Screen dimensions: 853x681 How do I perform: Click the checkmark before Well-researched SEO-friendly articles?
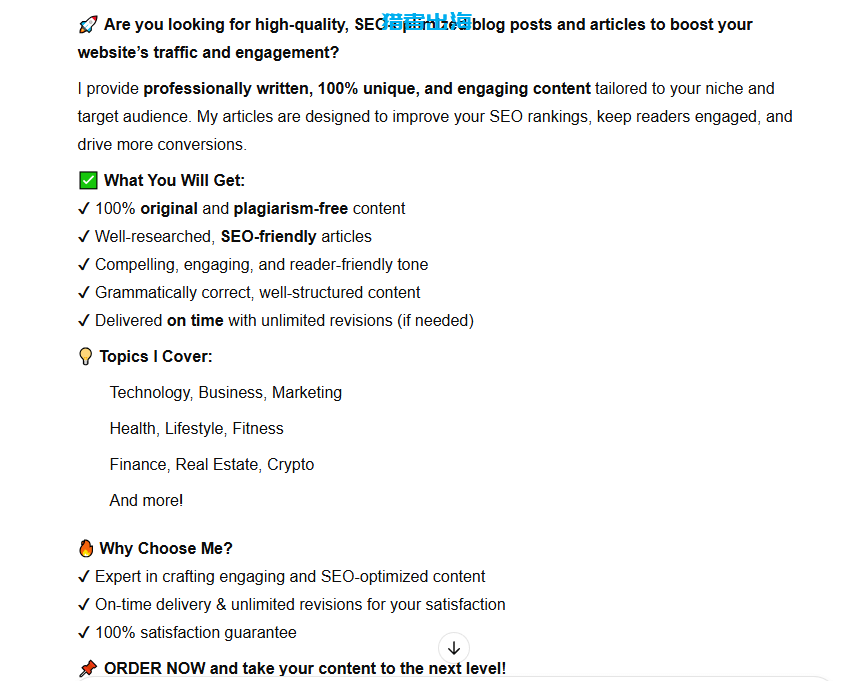point(84,237)
